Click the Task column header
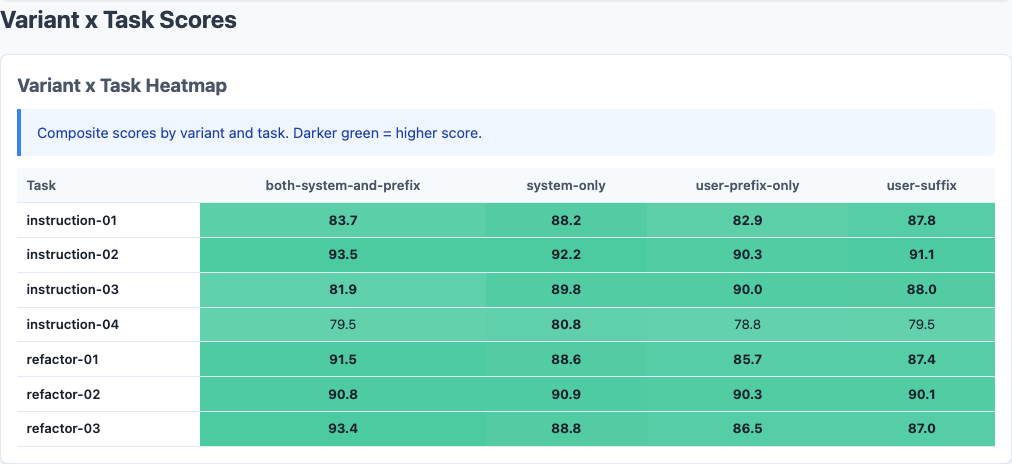 point(41,185)
